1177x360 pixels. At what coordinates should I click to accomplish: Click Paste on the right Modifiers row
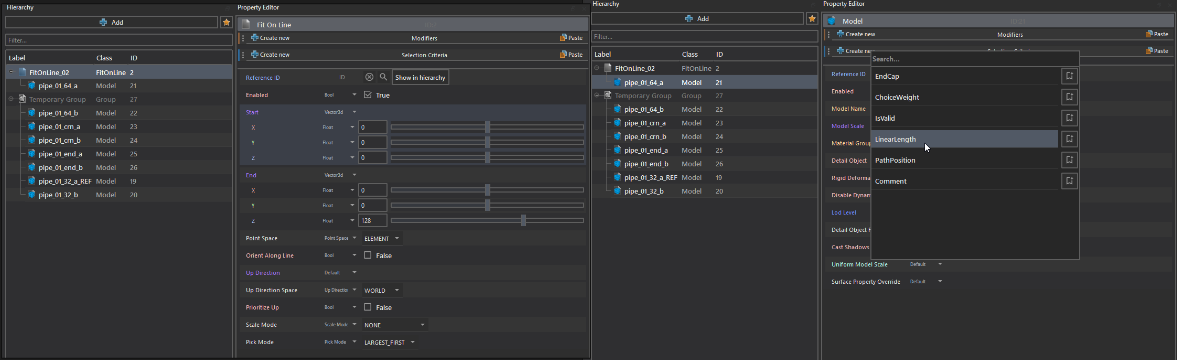click(x=1157, y=34)
